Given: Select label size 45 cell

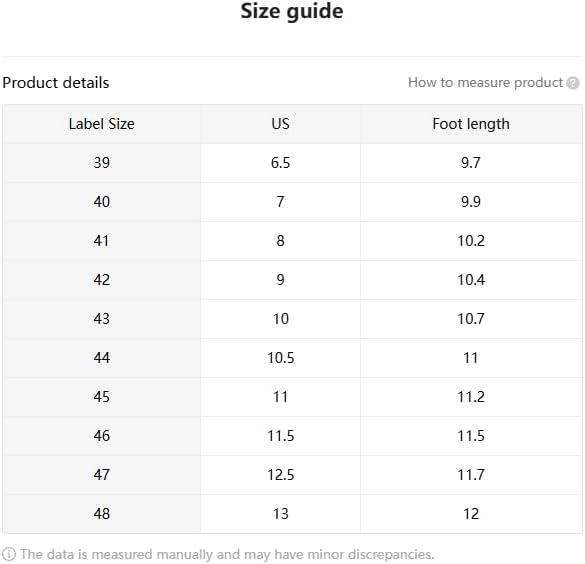Looking at the screenshot, I should coord(101,397).
